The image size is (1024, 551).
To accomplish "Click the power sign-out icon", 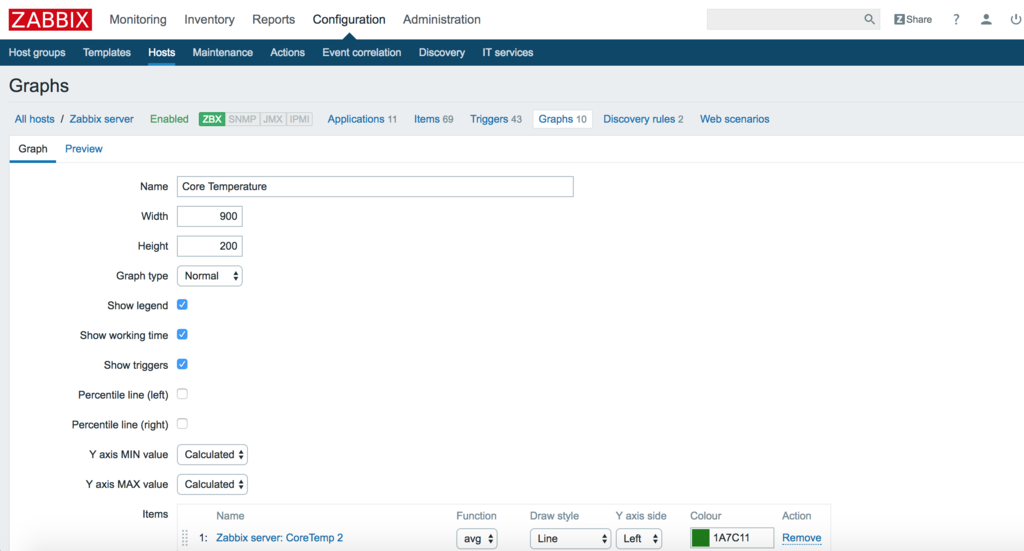I will (x=1016, y=20).
